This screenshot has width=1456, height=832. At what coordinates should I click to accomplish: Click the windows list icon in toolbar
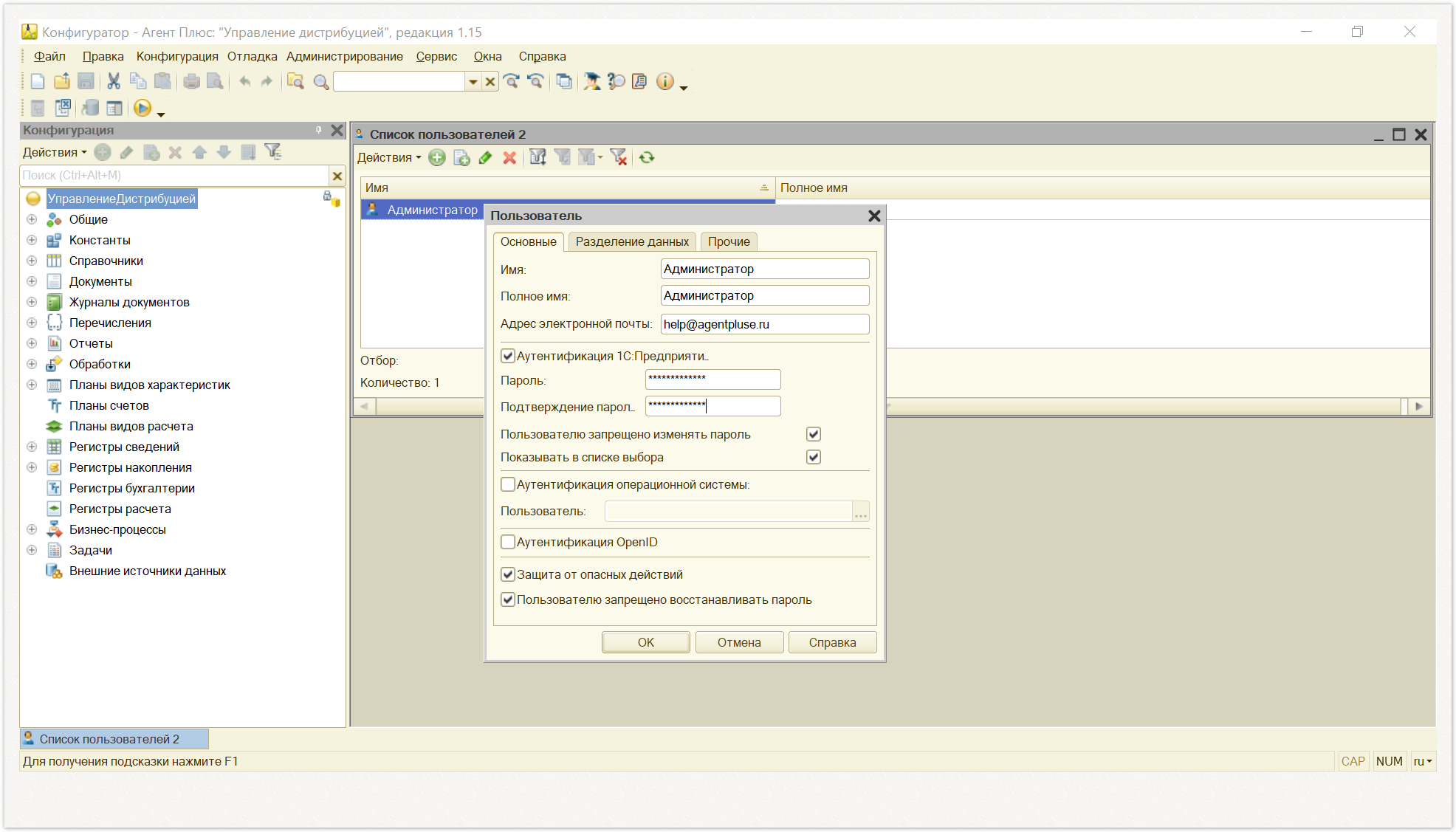pyautogui.click(x=564, y=82)
